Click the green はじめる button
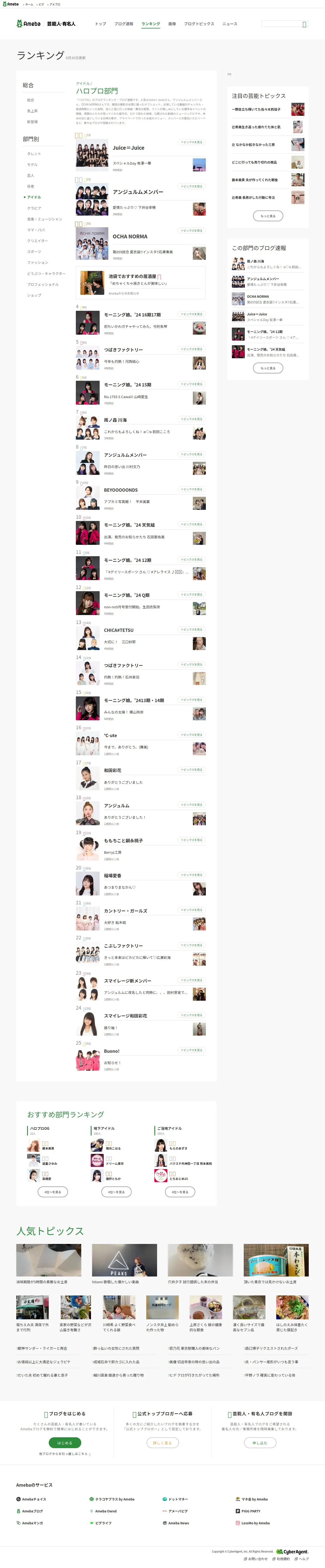The image size is (325, 1568). point(64,1443)
